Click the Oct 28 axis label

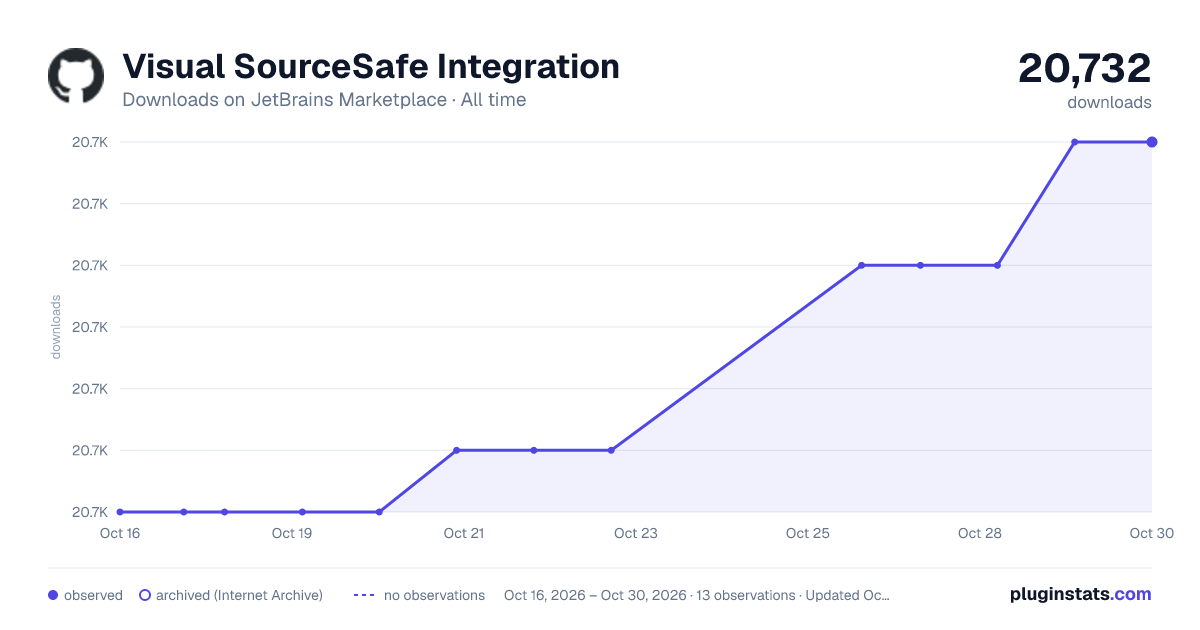[x=980, y=533]
